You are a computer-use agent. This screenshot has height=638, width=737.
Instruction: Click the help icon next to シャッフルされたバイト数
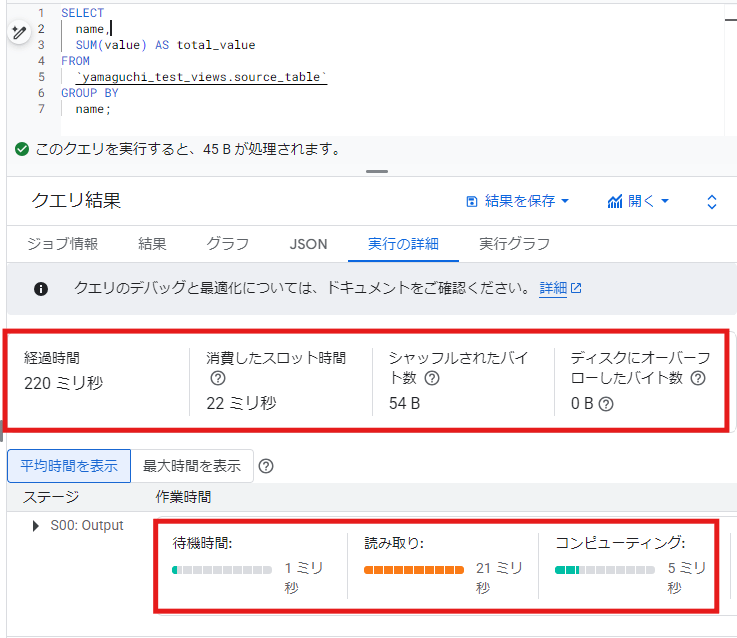431,378
